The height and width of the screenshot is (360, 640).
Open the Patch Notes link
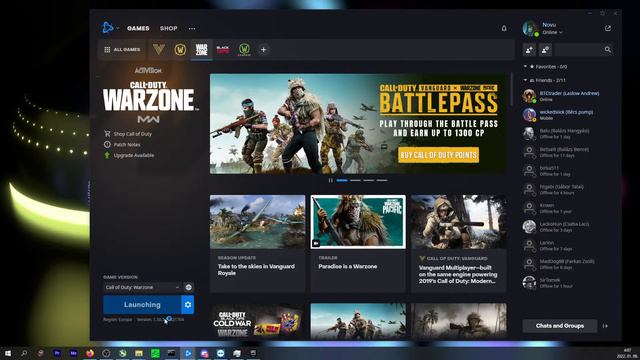(x=127, y=144)
